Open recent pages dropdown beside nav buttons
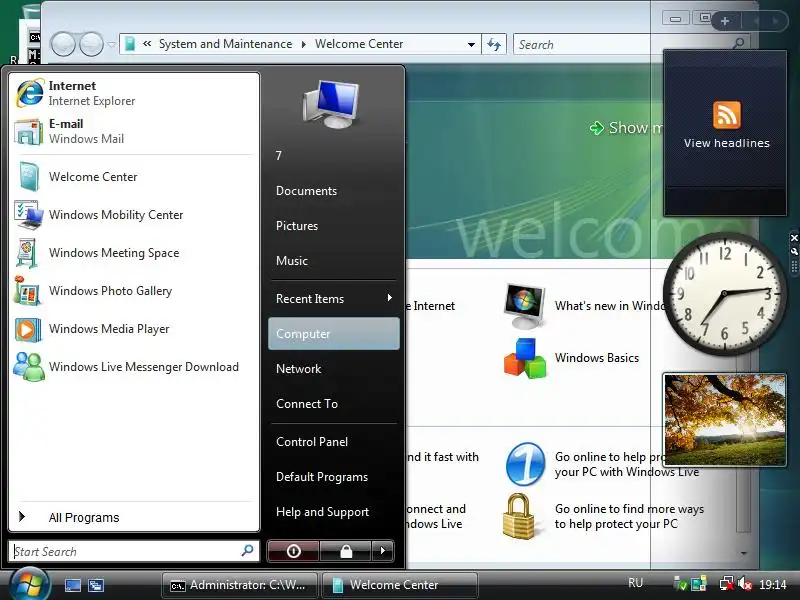The image size is (800, 600). click(x=112, y=44)
